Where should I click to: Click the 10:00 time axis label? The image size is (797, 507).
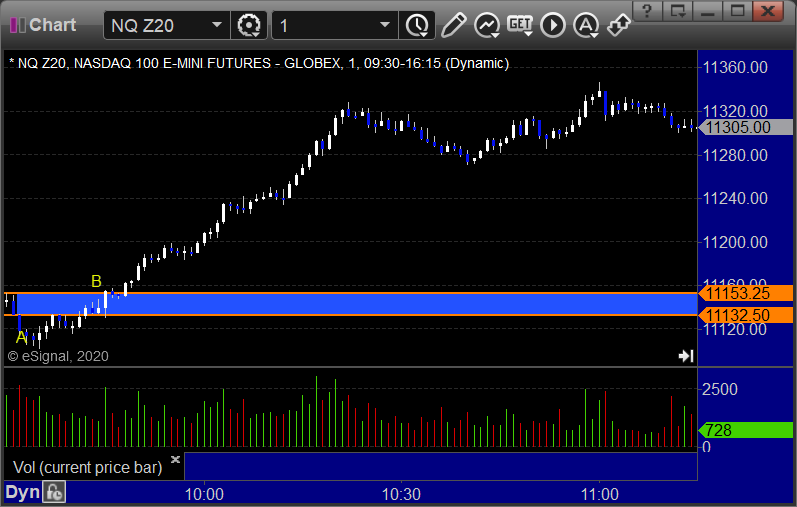(204, 494)
